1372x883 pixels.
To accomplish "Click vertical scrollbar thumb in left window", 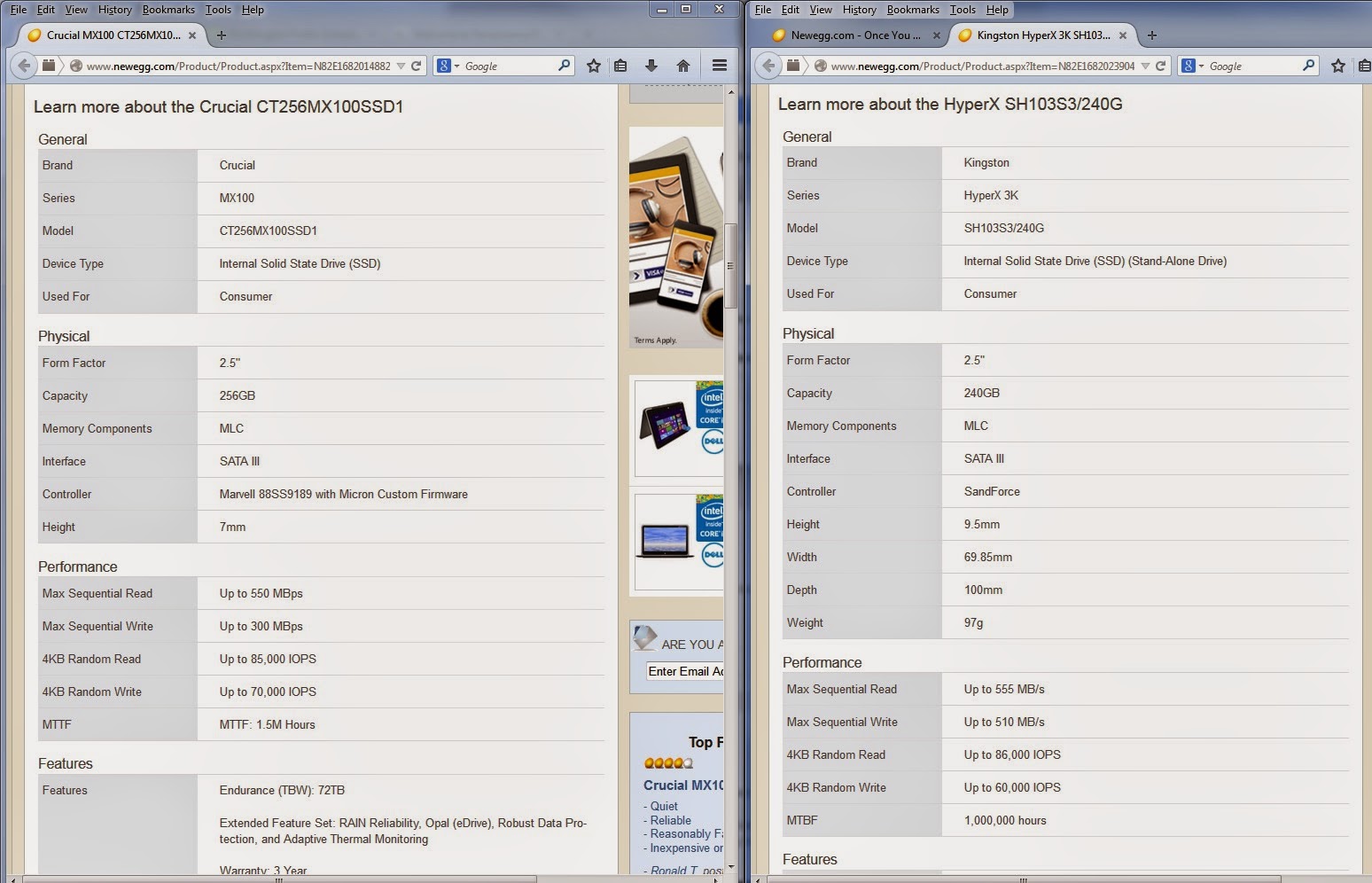I will click(x=731, y=265).
